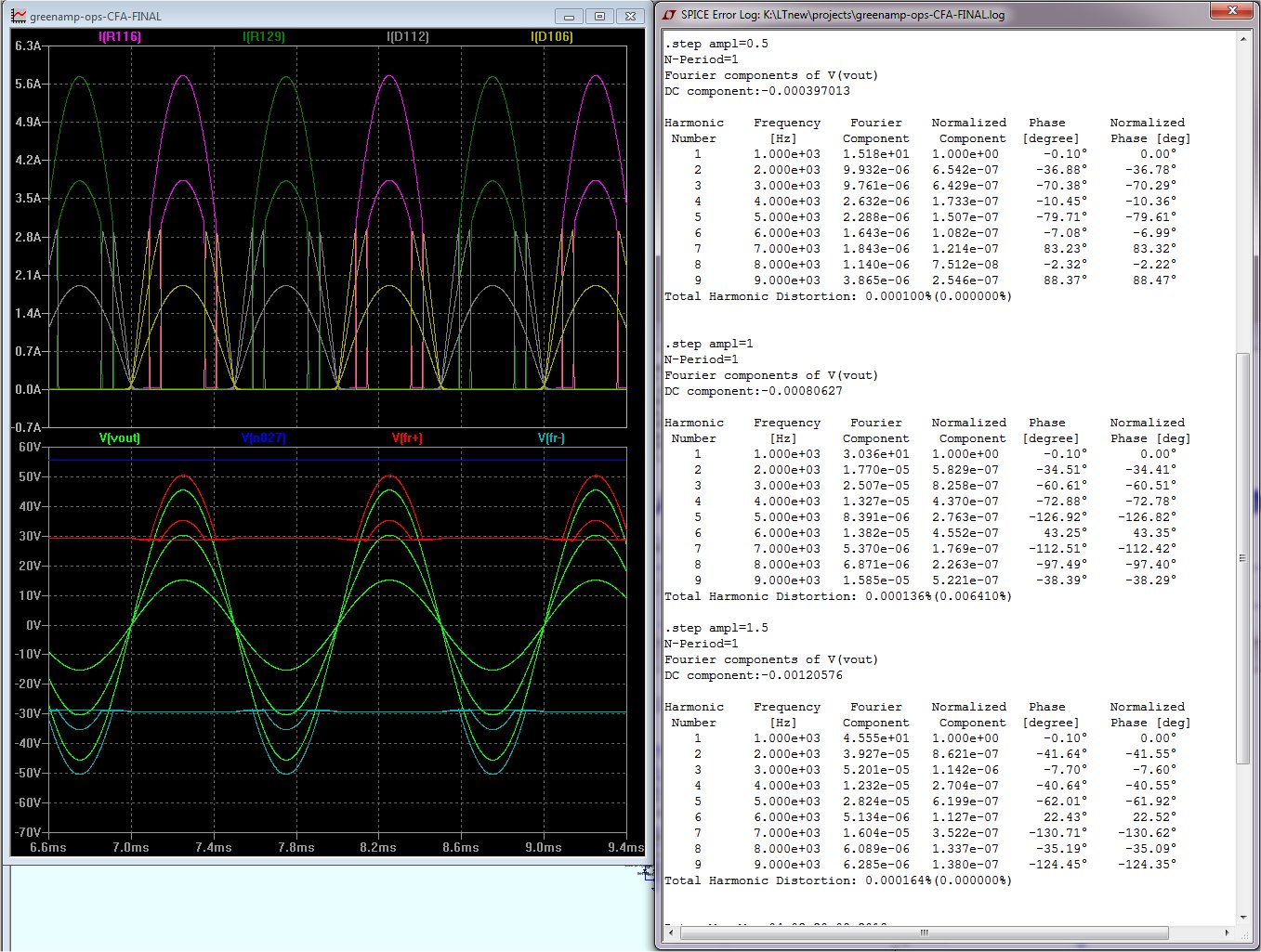The image size is (1261, 952).
Task: Close the SPICE Error Log window
Action: click(x=1233, y=11)
